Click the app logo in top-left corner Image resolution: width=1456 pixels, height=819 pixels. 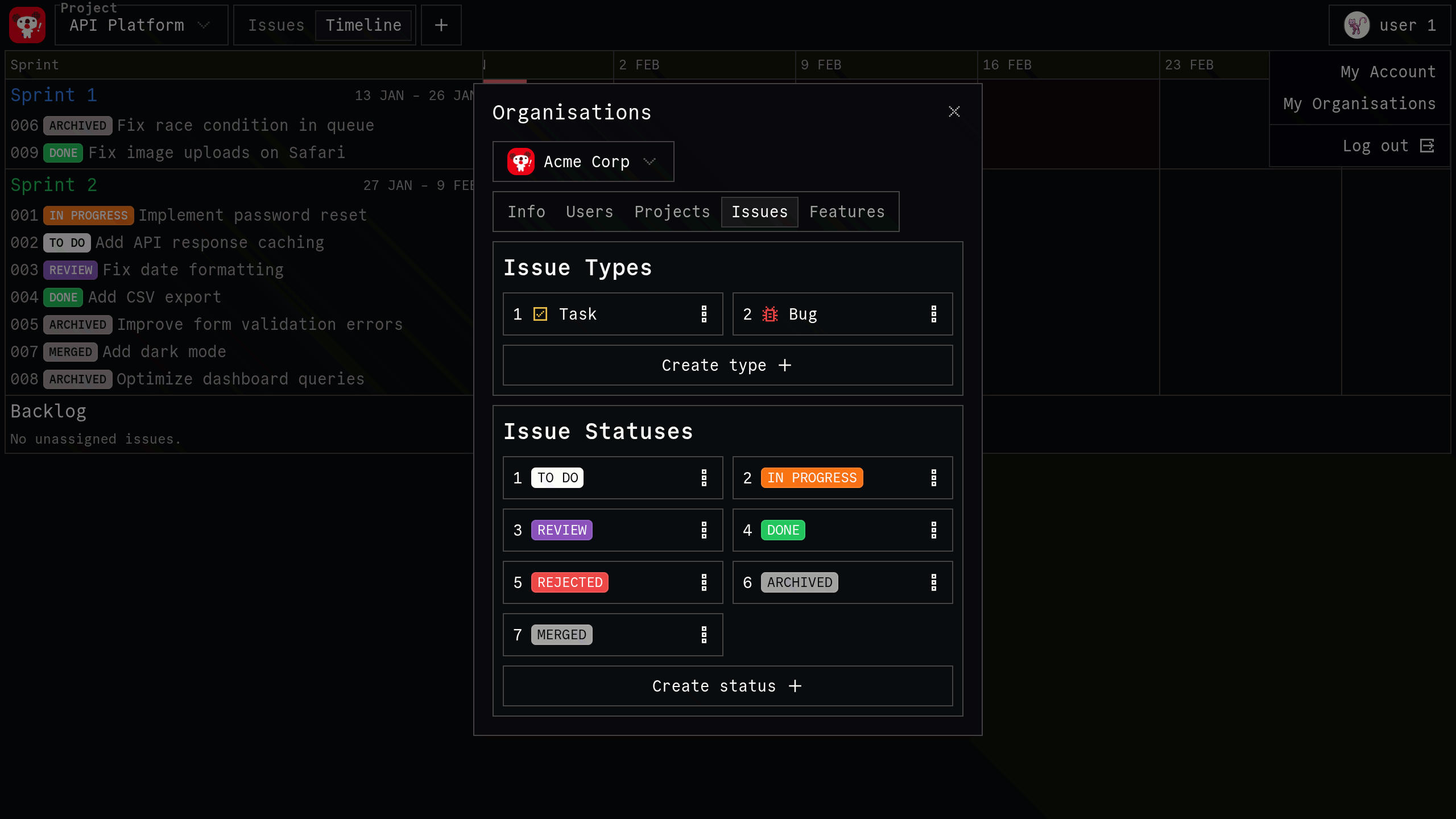coord(27,25)
